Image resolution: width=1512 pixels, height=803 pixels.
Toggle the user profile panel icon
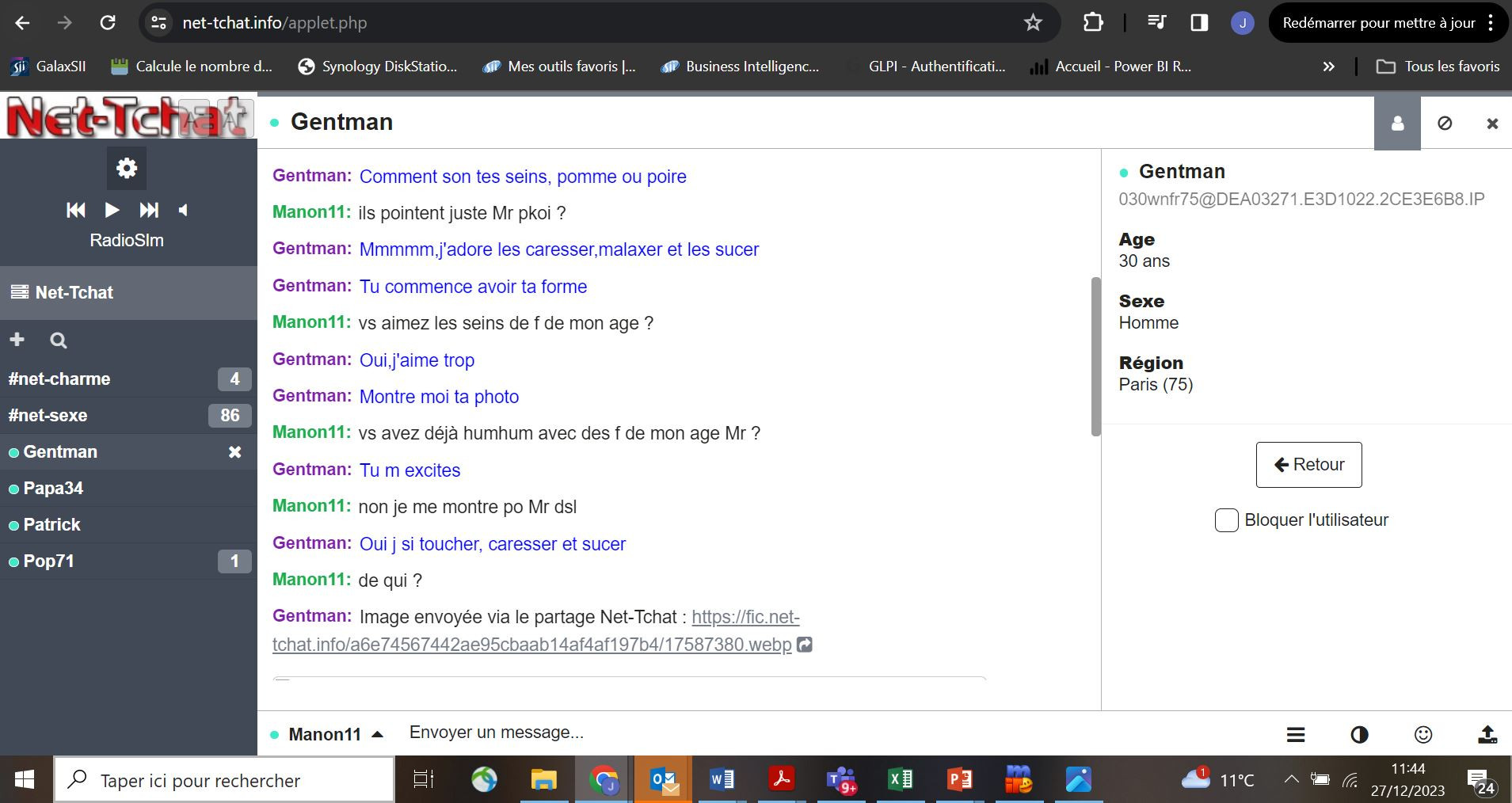click(1397, 123)
